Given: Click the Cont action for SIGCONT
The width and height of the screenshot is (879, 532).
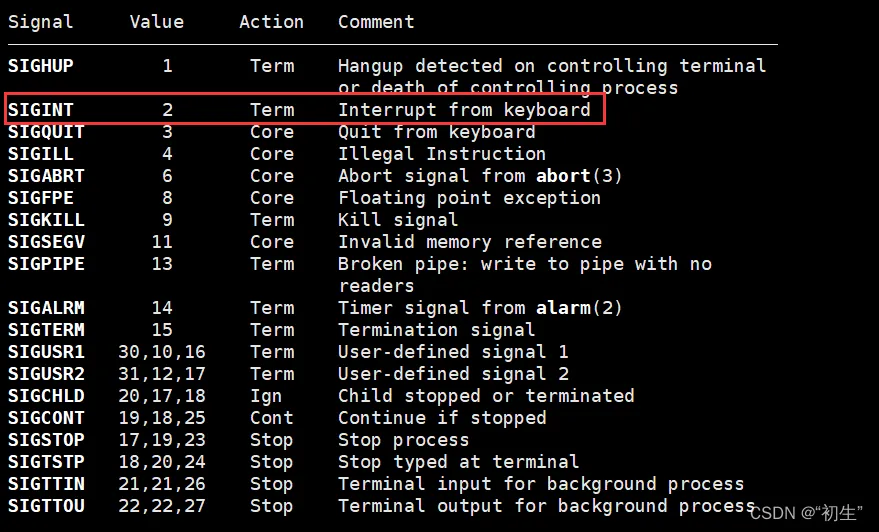Looking at the screenshot, I should point(271,418).
